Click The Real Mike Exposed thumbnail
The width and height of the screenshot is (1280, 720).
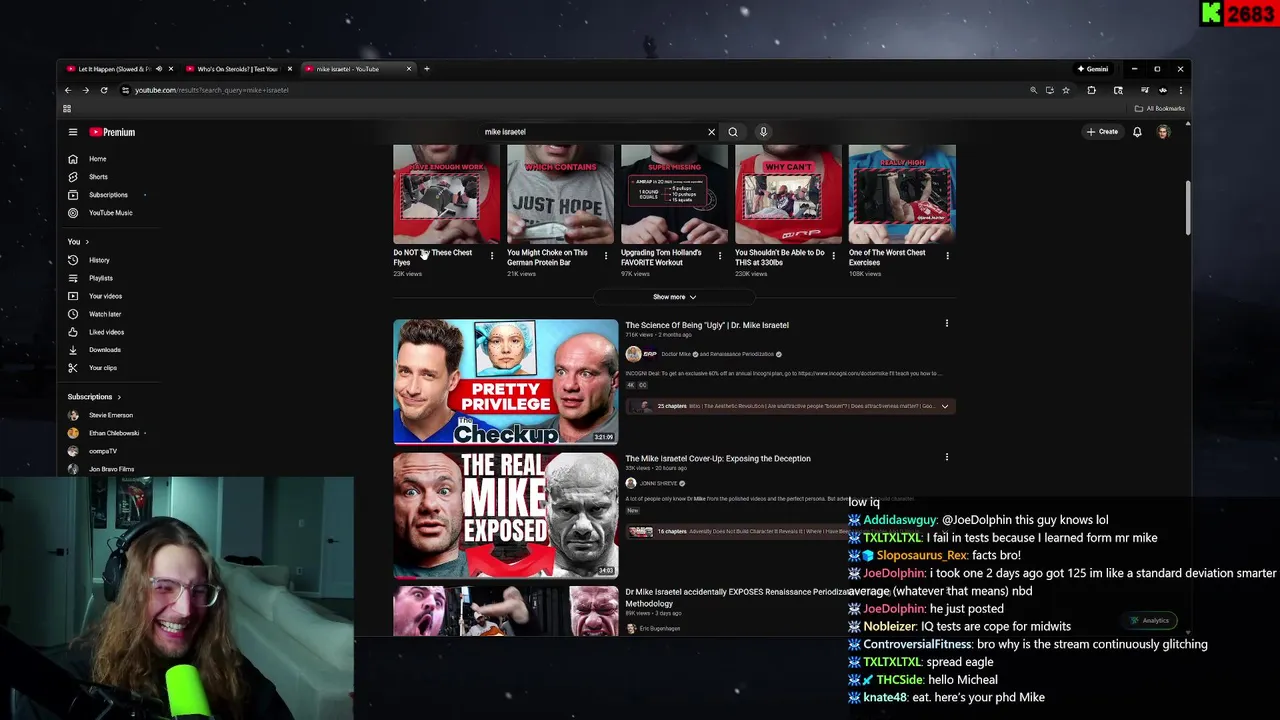pyautogui.click(x=506, y=515)
